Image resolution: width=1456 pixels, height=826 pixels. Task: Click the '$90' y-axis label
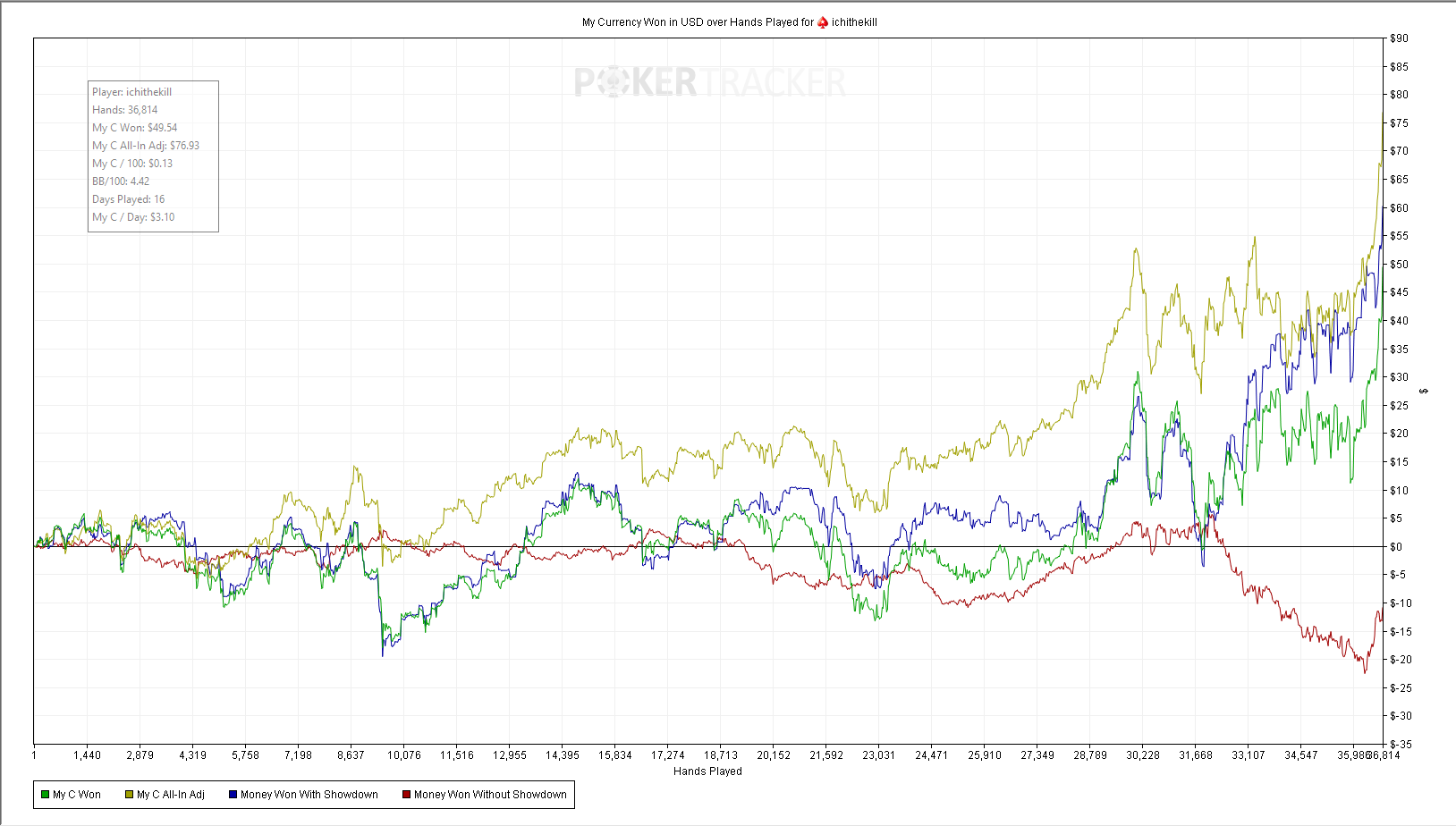1399,38
